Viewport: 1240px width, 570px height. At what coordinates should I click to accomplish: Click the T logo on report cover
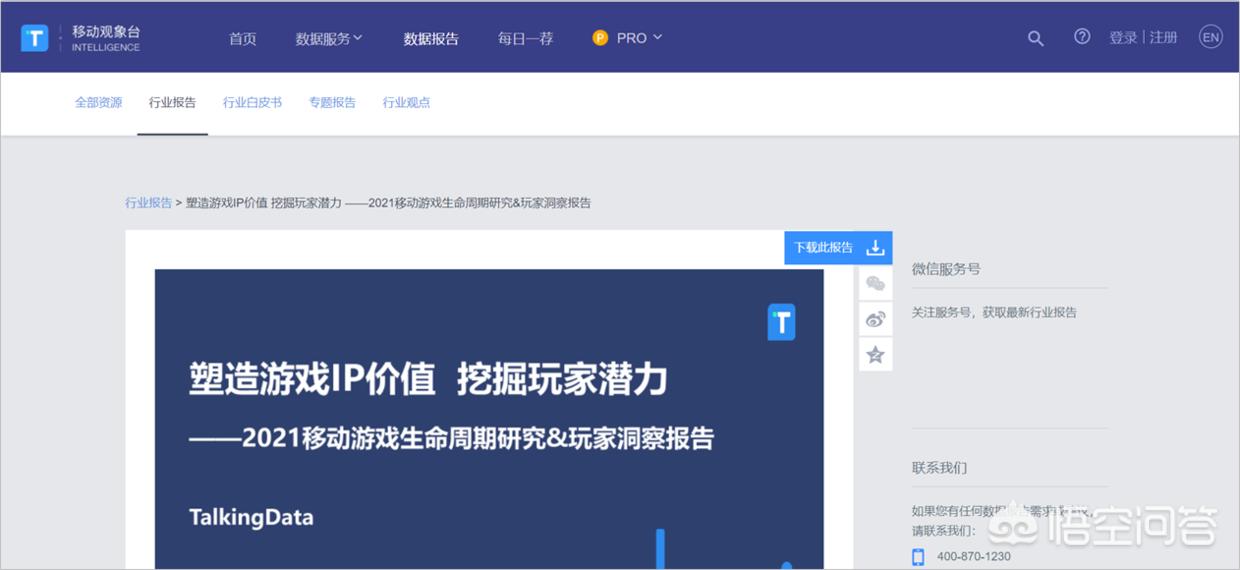pyautogui.click(x=781, y=322)
